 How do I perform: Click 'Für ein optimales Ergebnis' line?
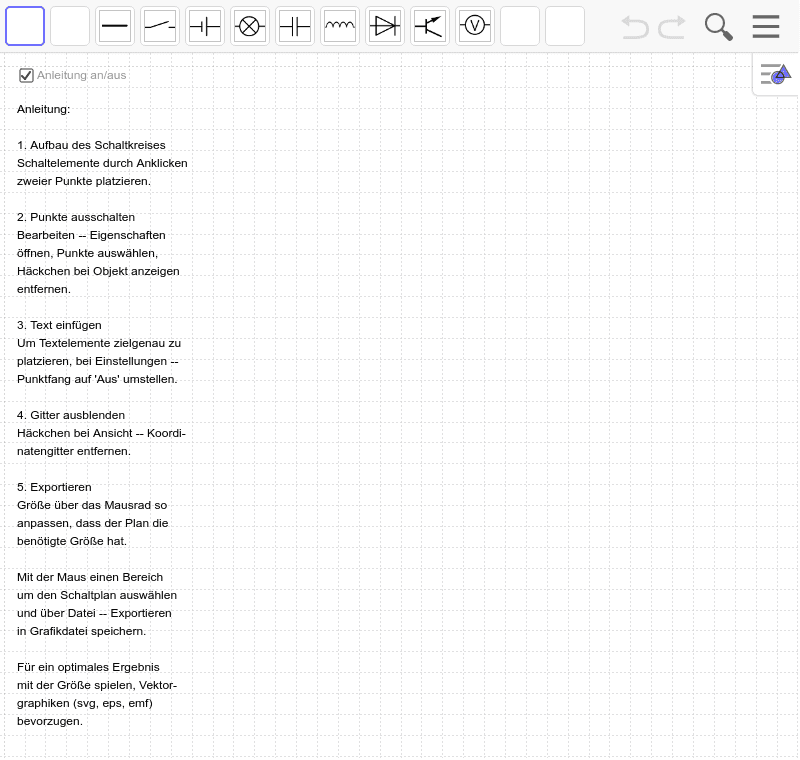click(x=88, y=667)
